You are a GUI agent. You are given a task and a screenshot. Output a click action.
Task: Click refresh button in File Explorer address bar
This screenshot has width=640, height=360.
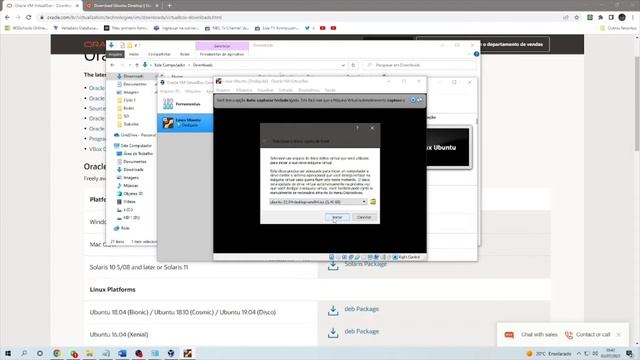pos(353,65)
